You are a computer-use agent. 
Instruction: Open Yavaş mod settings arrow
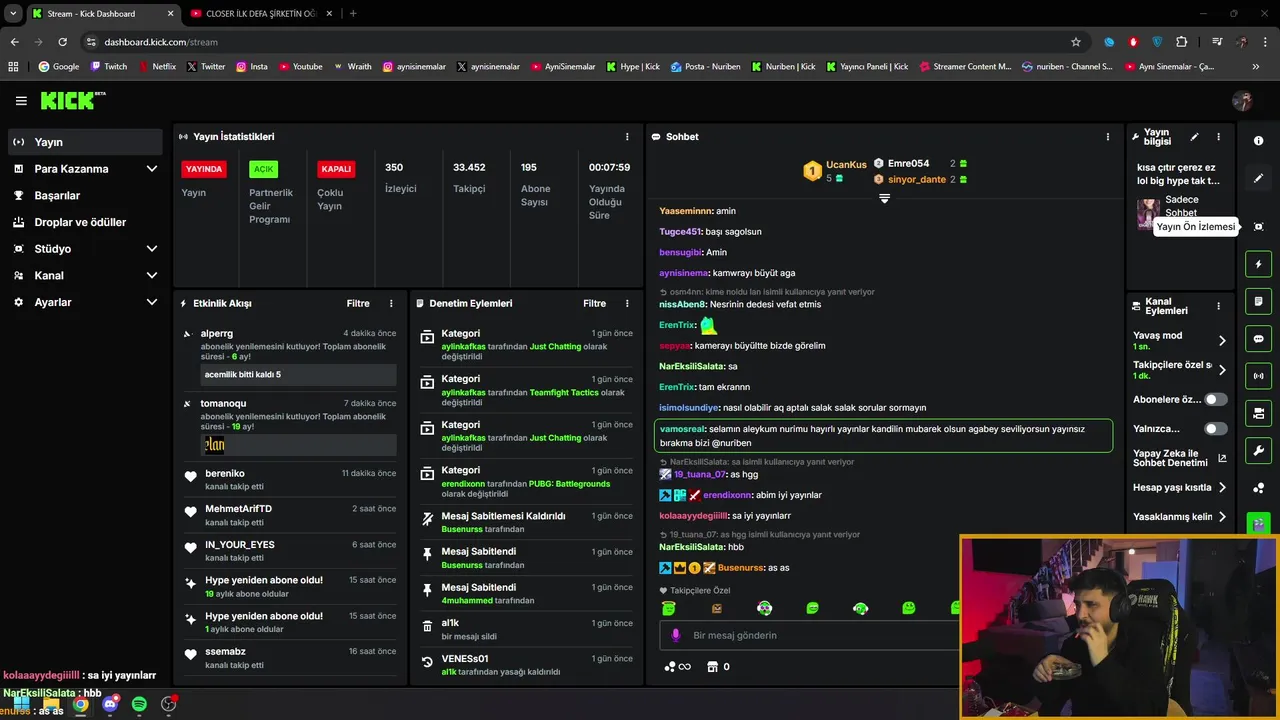tap(1222, 341)
